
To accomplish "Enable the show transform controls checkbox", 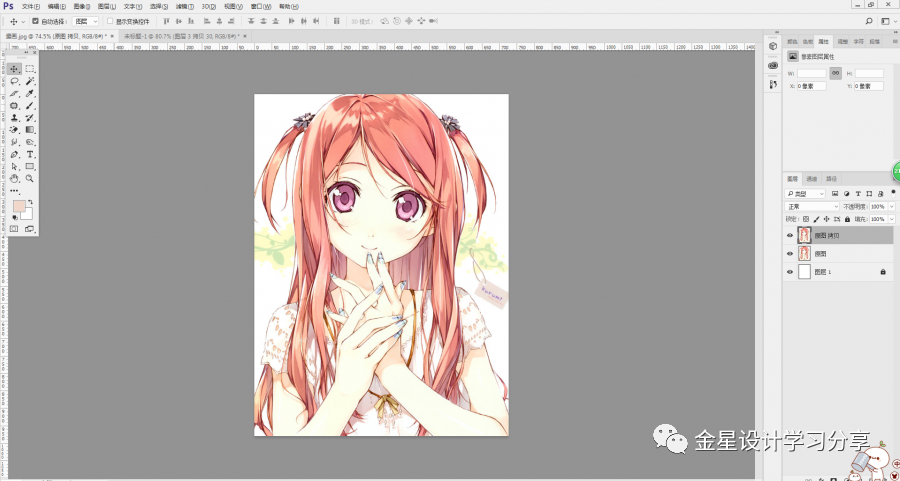I will [x=110, y=21].
